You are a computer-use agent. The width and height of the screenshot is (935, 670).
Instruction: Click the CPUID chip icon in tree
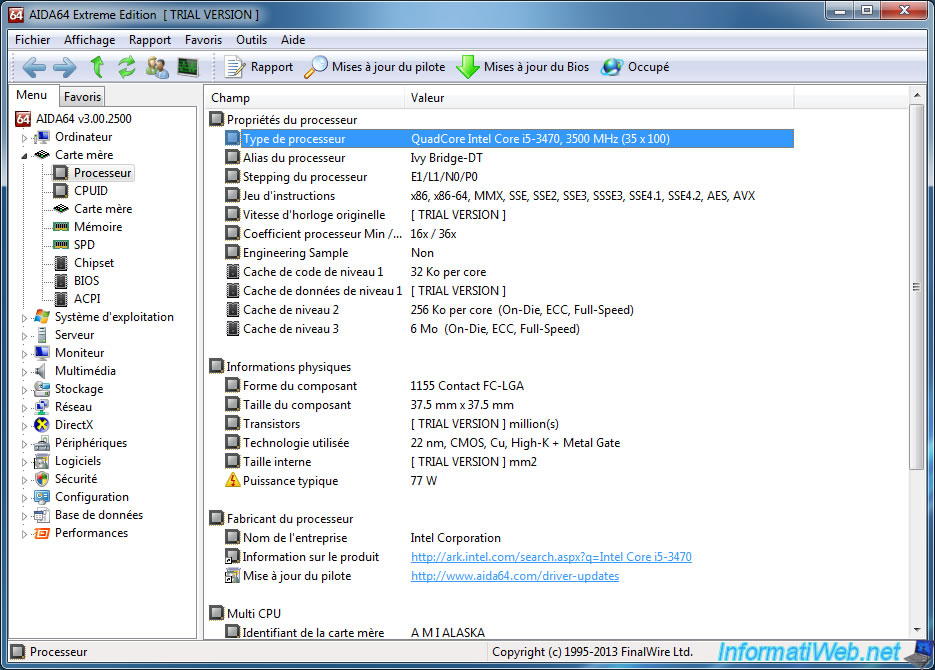tap(61, 191)
